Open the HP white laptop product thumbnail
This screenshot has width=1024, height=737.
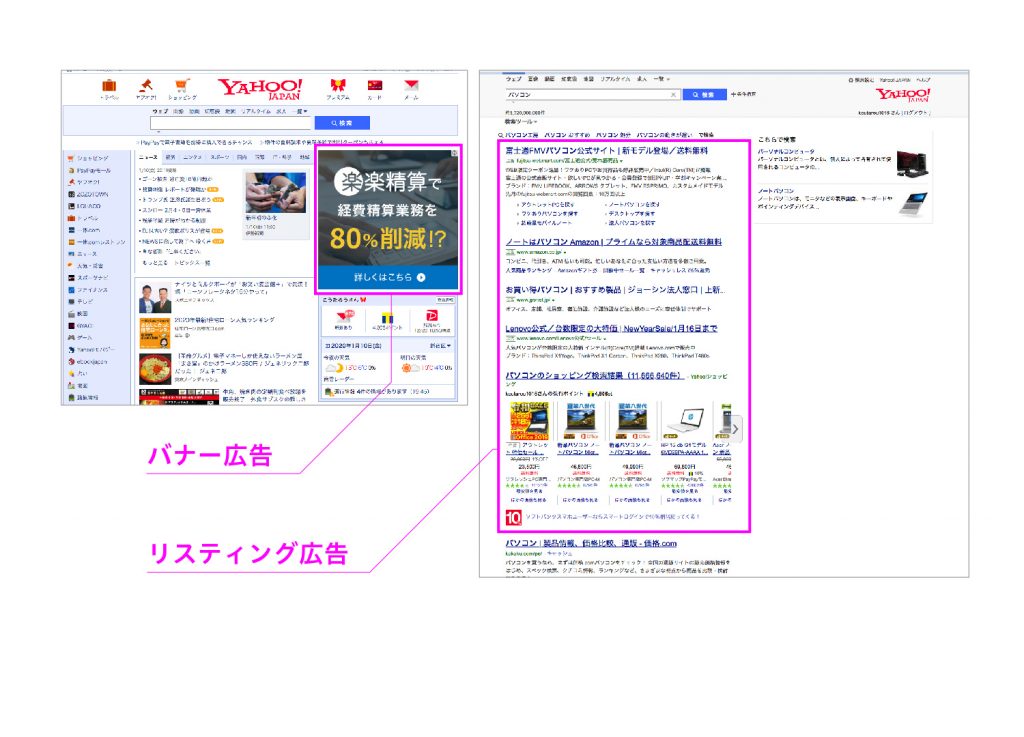[x=684, y=420]
